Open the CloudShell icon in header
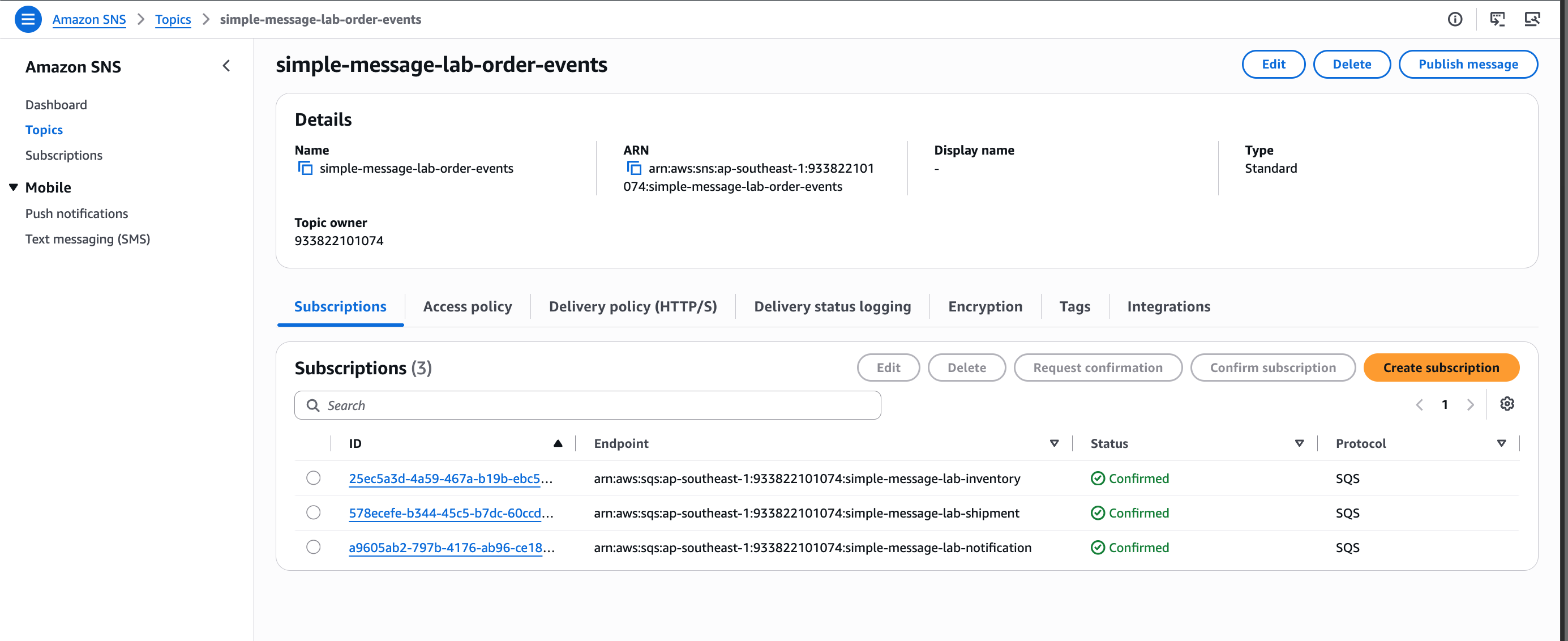 [x=1497, y=19]
